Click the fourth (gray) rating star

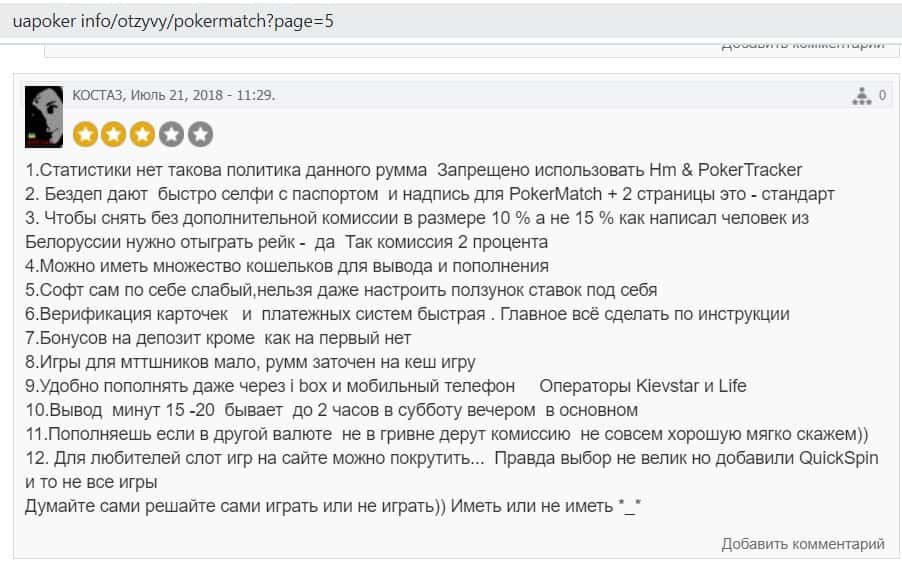point(172,134)
